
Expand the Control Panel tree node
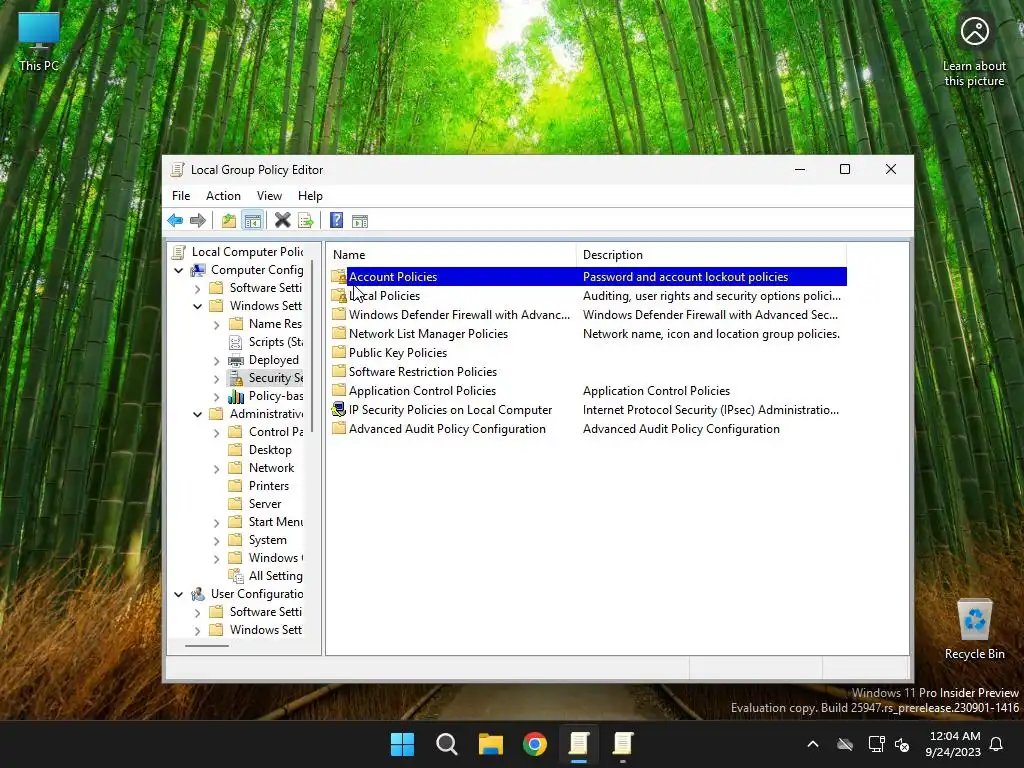(216, 432)
